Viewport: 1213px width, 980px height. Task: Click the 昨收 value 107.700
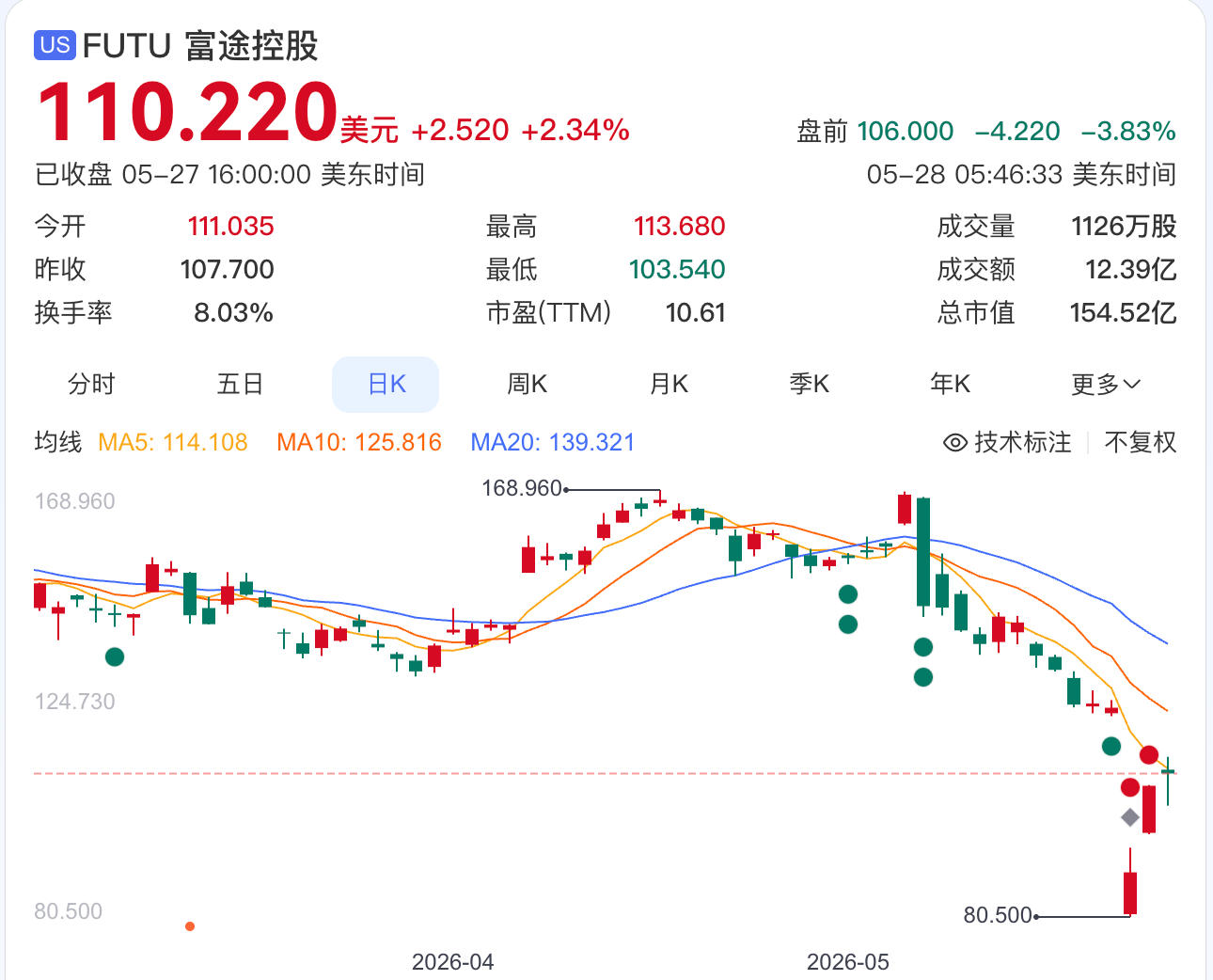(228, 269)
